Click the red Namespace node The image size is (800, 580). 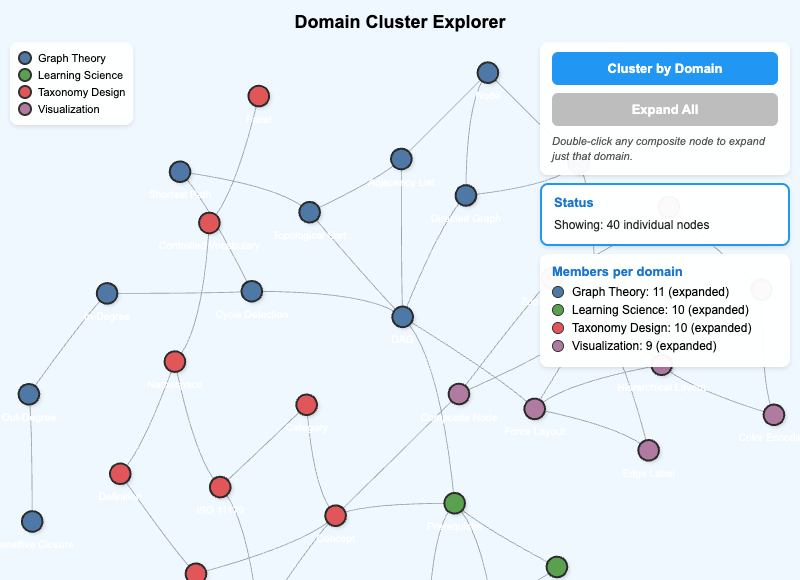pyautogui.click(x=175, y=362)
